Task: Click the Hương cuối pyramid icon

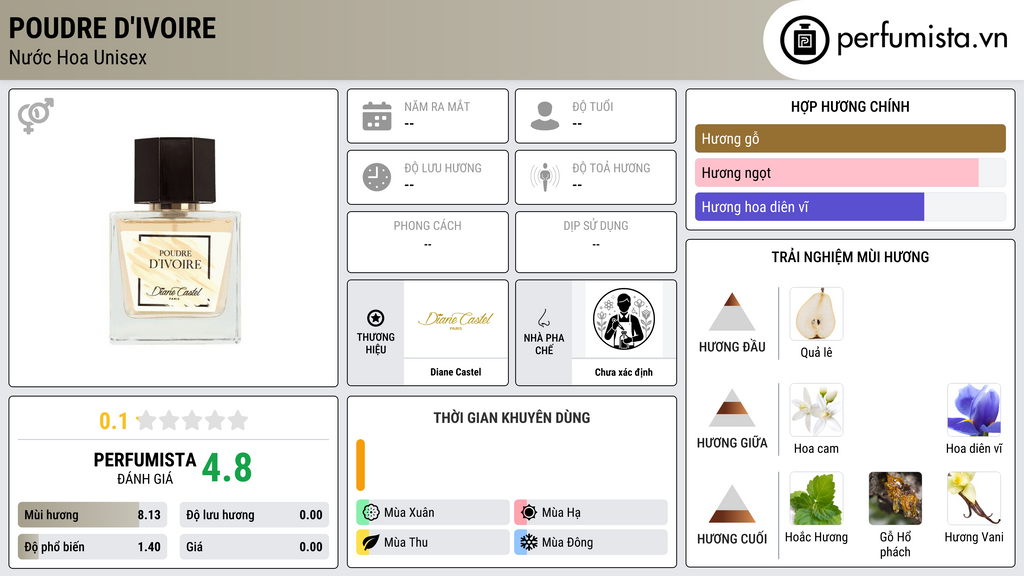Action: click(732, 504)
